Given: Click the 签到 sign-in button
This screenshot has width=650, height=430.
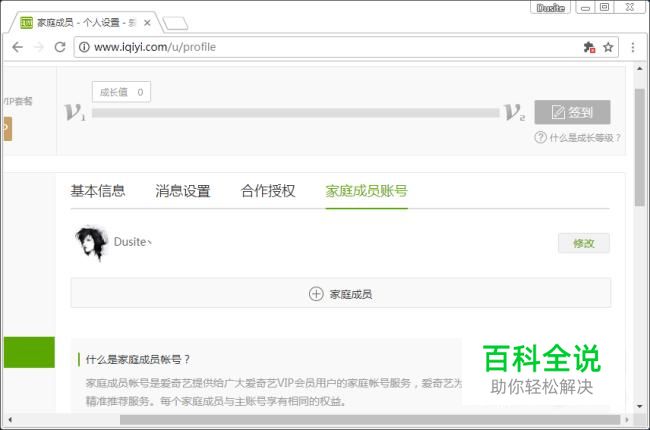Looking at the screenshot, I should point(572,112).
